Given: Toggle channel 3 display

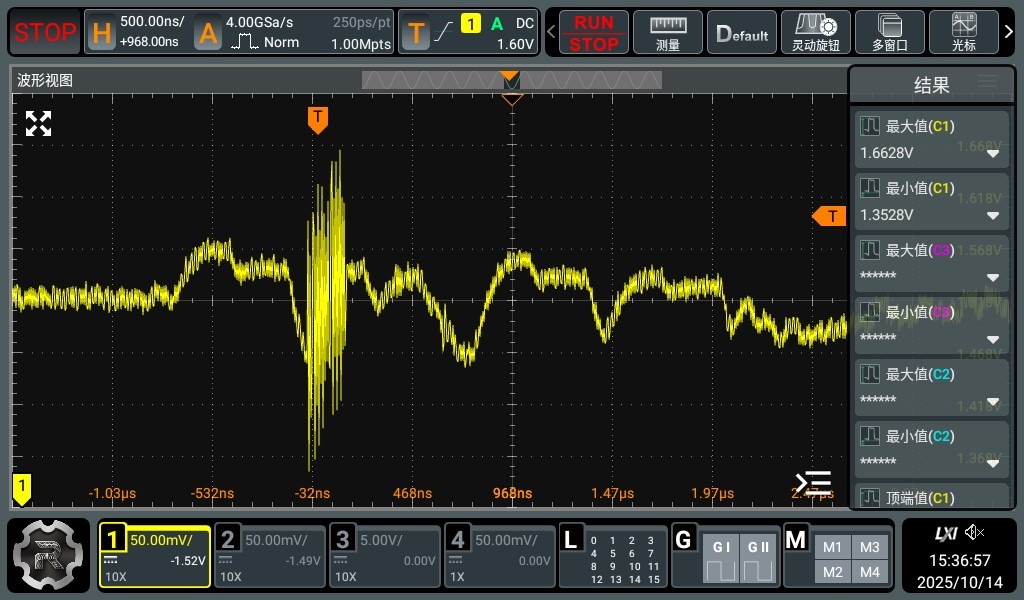Looking at the screenshot, I should click(384, 556).
